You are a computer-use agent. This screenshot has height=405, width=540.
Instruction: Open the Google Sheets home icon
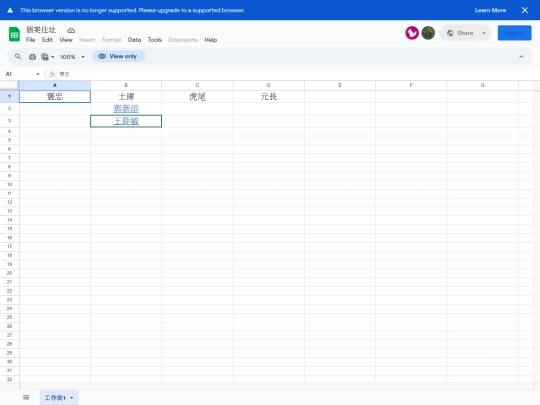click(x=14, y=34)
